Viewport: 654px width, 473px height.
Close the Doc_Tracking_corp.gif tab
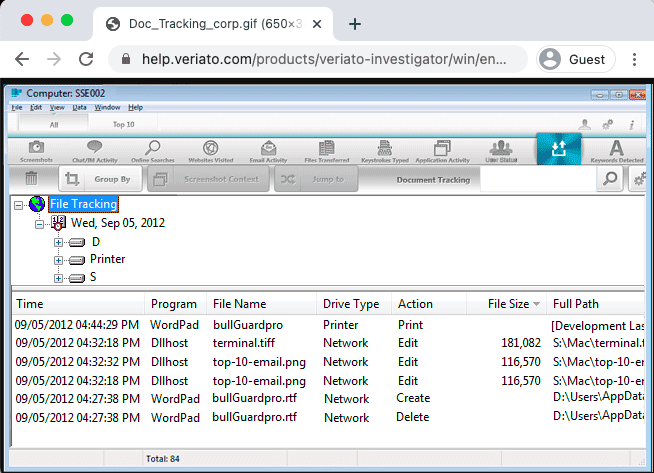(x=317, y=24)
